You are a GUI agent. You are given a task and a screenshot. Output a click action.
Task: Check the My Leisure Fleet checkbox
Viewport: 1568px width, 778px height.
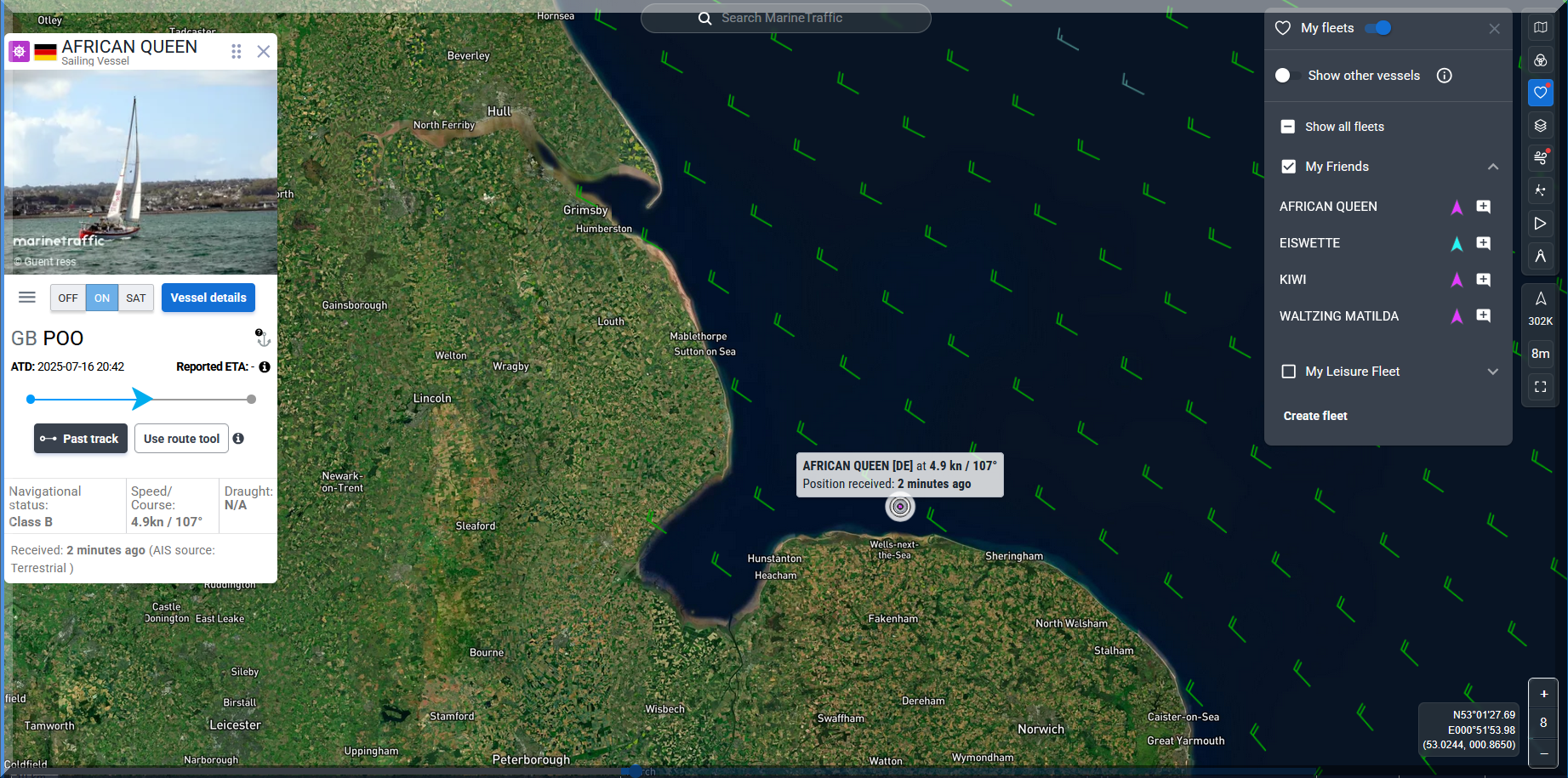pos(1289,372)
